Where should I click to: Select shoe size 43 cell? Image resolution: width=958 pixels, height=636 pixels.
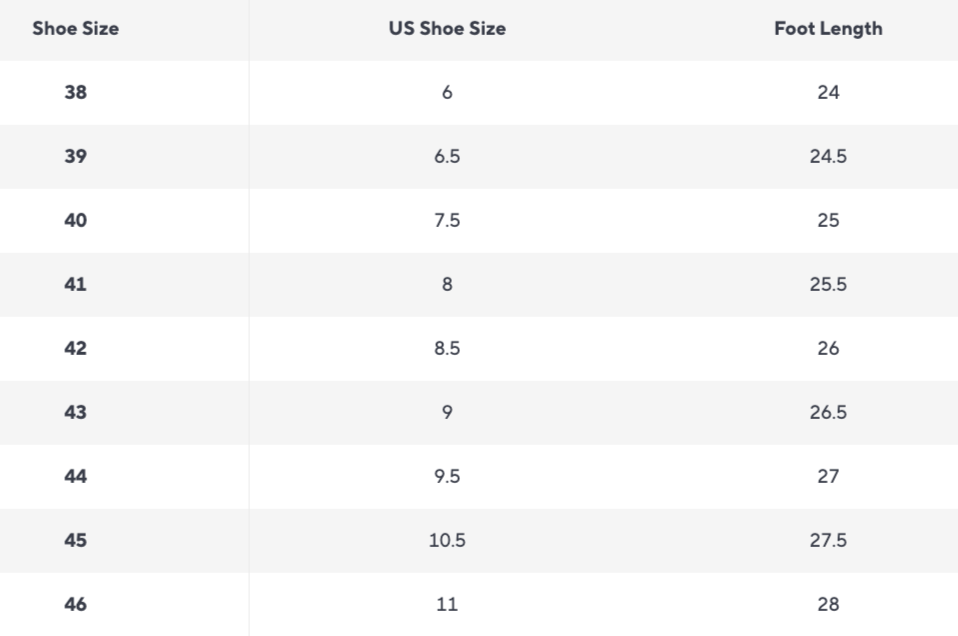pos(75,413)
